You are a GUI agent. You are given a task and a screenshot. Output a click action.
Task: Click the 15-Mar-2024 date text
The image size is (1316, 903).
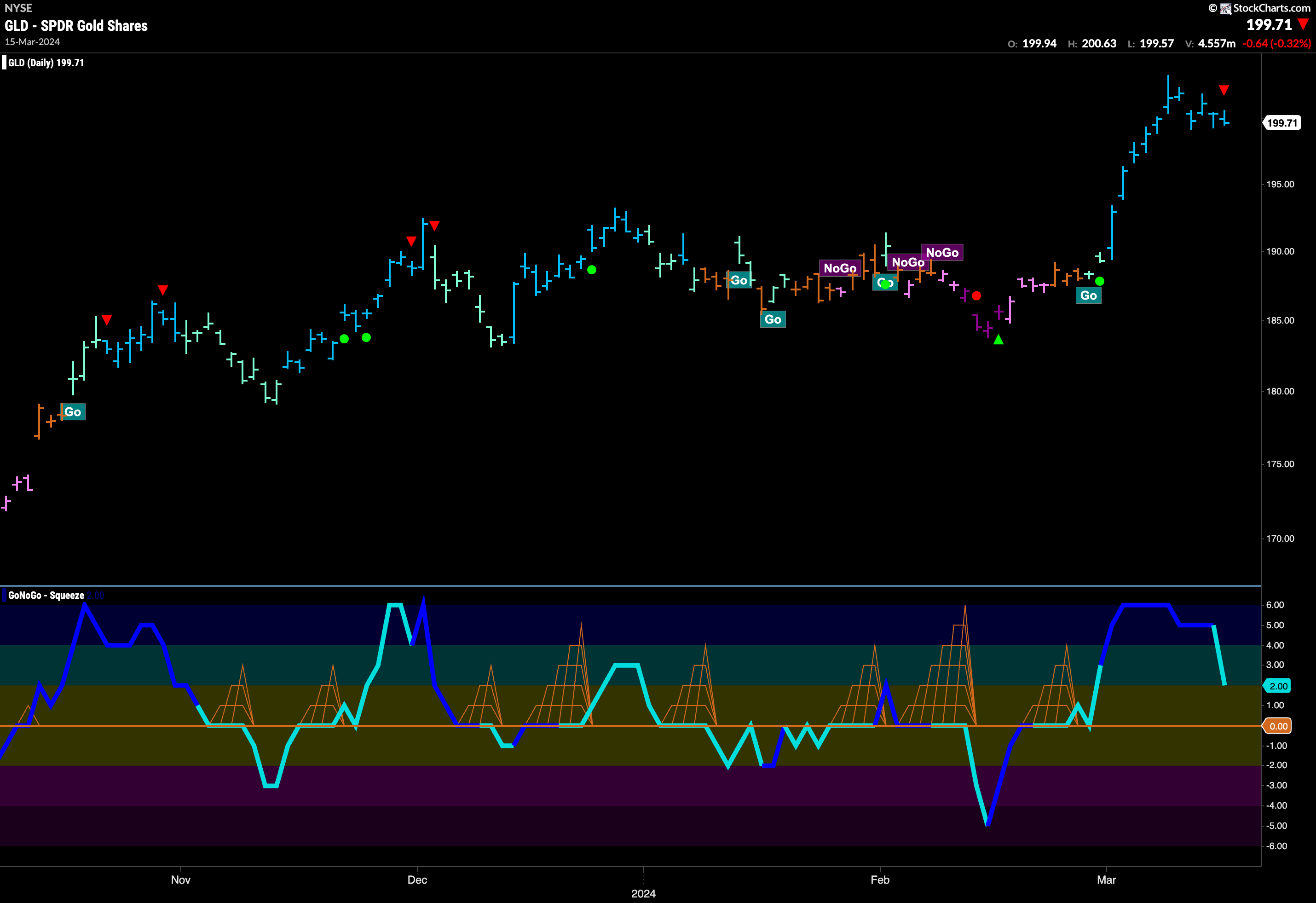32,42
